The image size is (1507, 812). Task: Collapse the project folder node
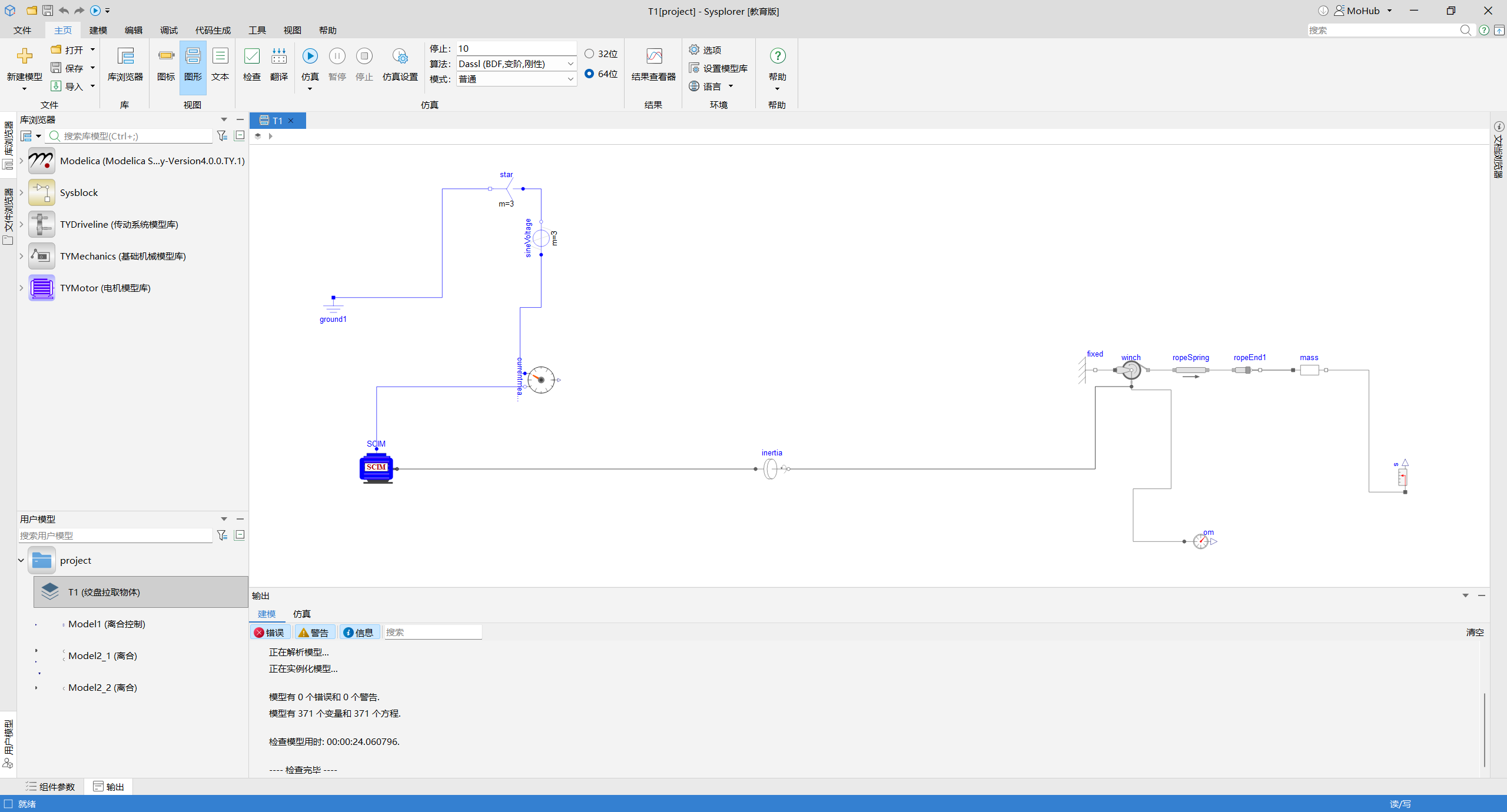[21, 560]
